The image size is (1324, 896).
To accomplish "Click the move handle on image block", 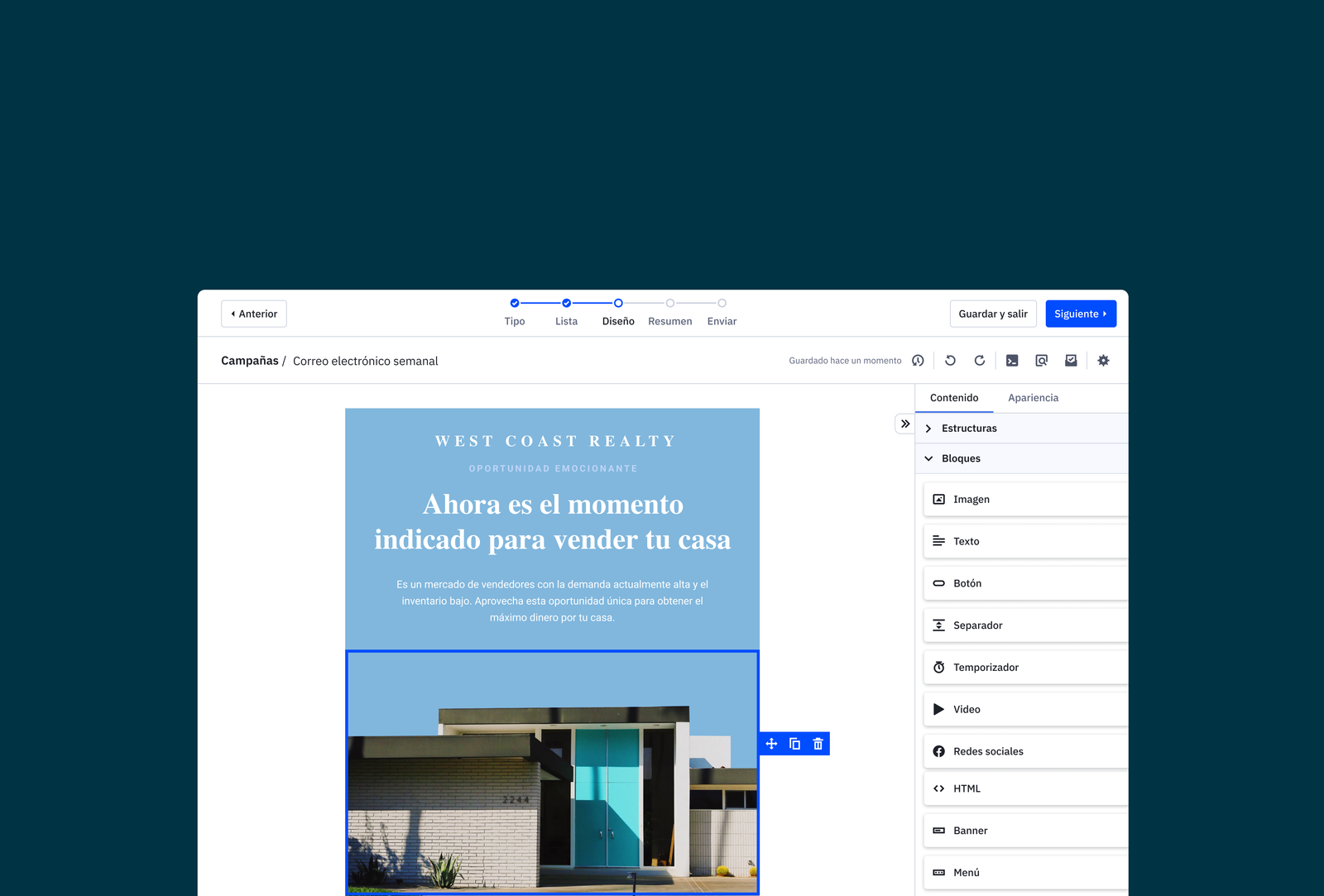I will [771, 744].
